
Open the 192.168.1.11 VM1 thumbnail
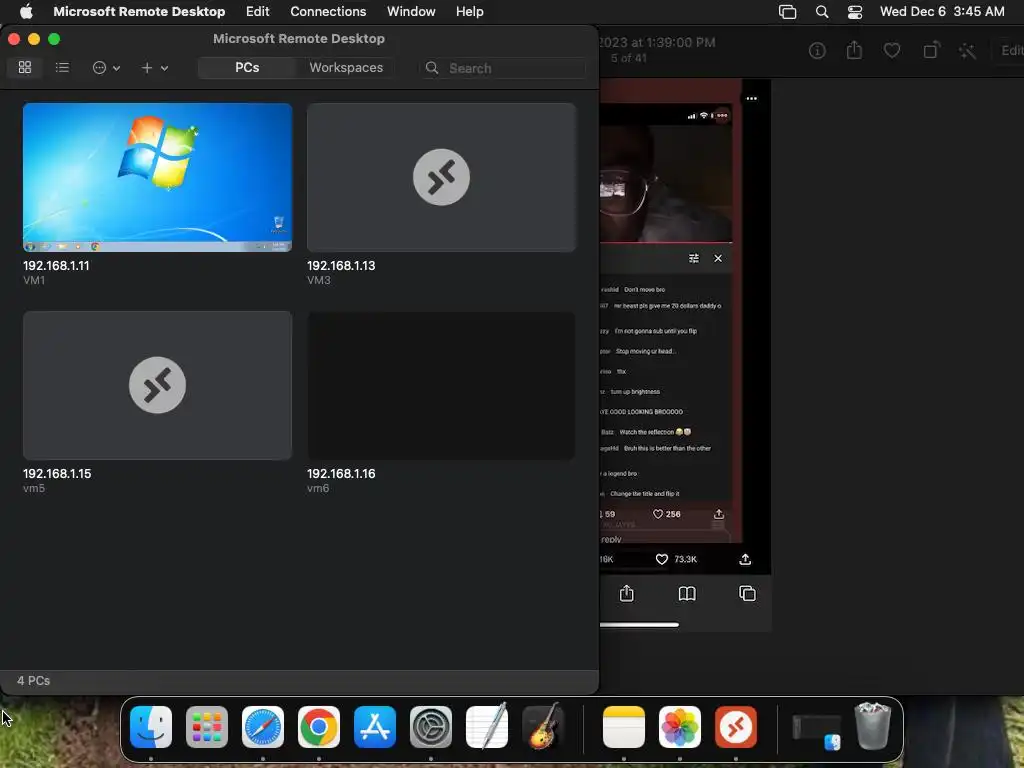[x=157, y=177]
